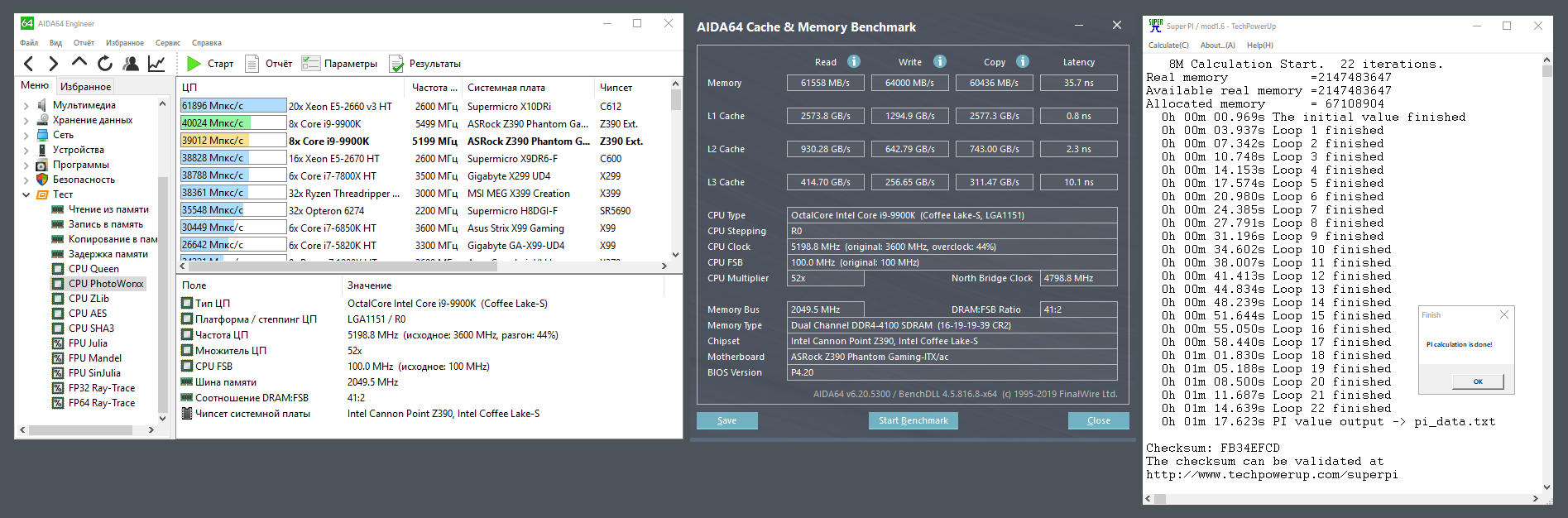The height and width of the screenshot is (518, 1568).
Task: Click Save in Cache & Memory Benchmark
Action: tap(726, 420)
